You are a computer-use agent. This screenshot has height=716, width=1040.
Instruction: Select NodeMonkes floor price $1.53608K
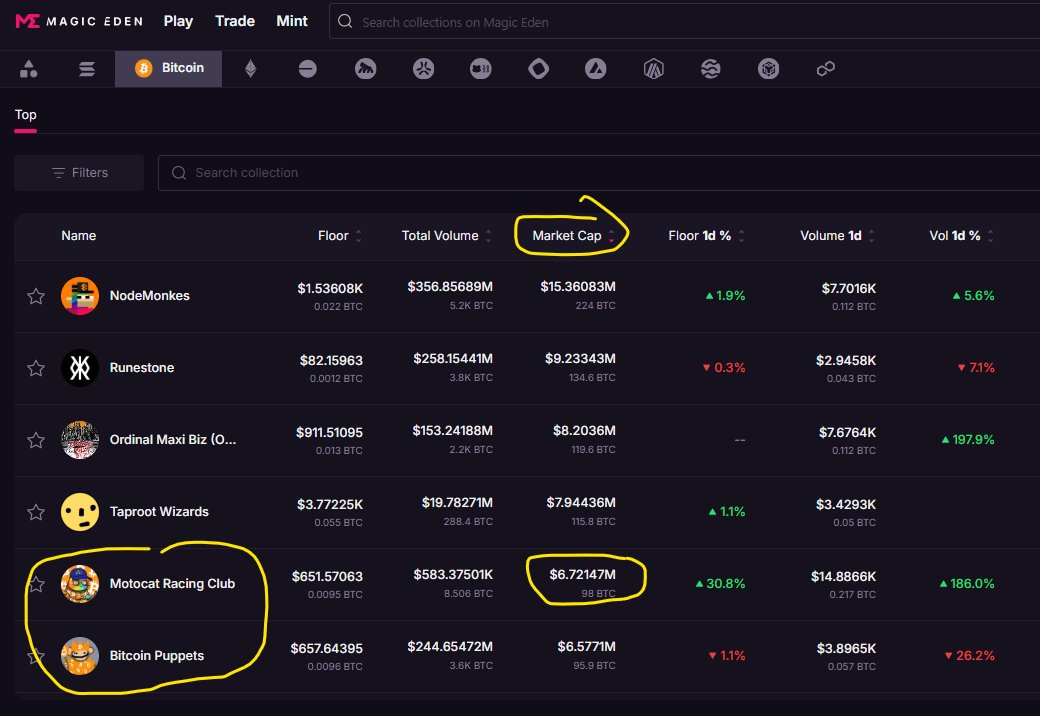pyautogui.click(x=330, y=288)
